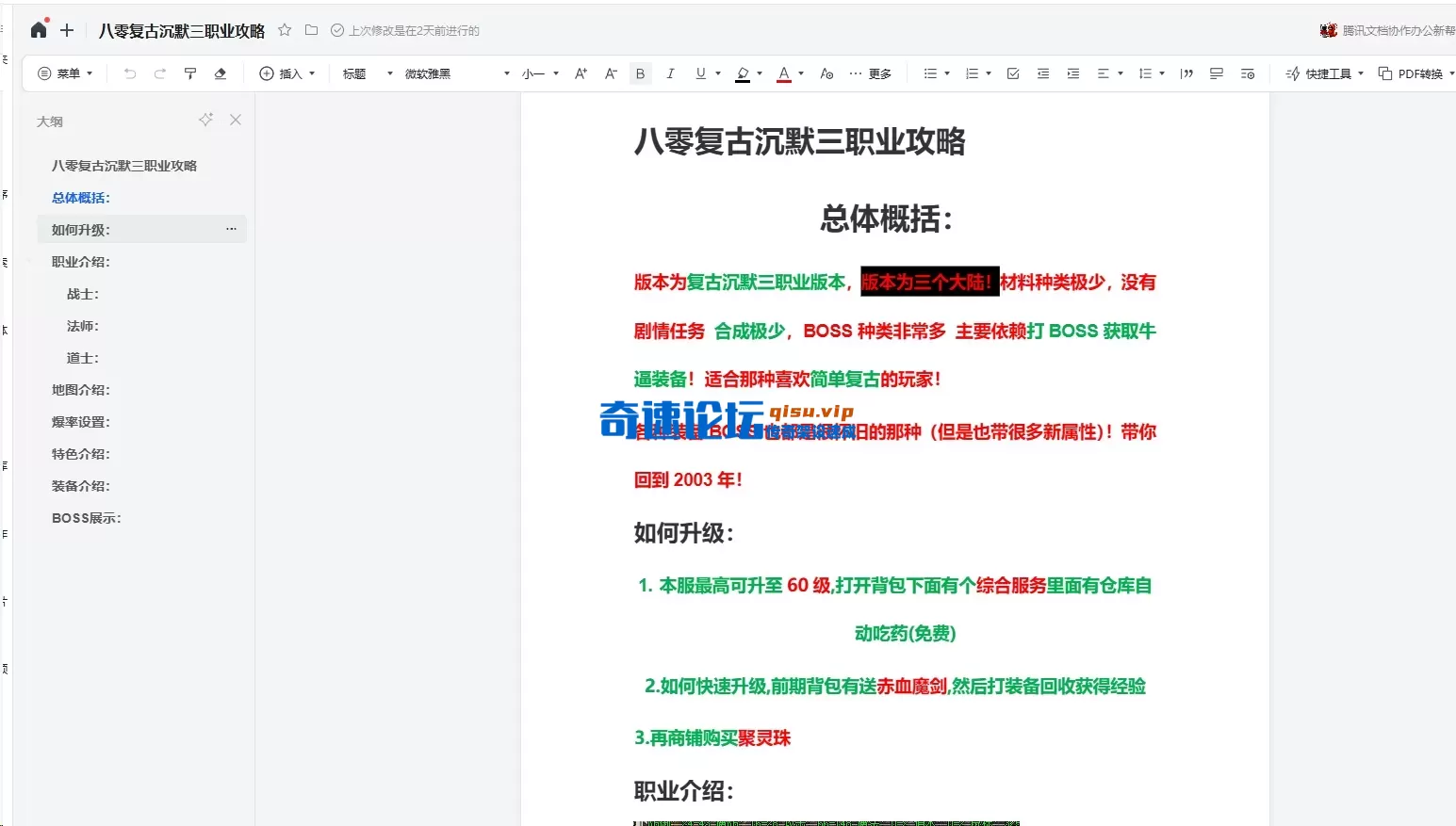
Task: Open paragraph settings icon
Action: point(1248,73)
